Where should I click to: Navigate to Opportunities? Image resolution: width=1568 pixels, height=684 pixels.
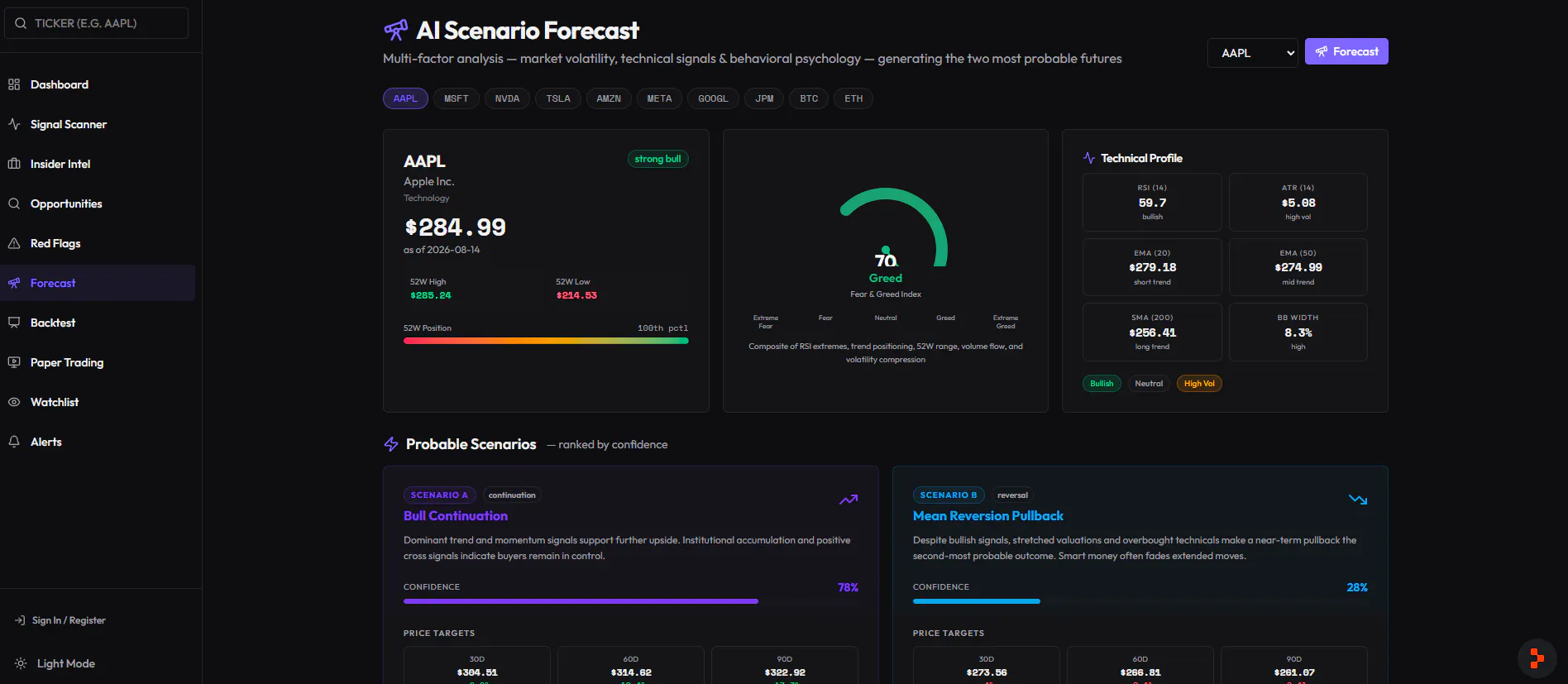click(x=98, y=203)
